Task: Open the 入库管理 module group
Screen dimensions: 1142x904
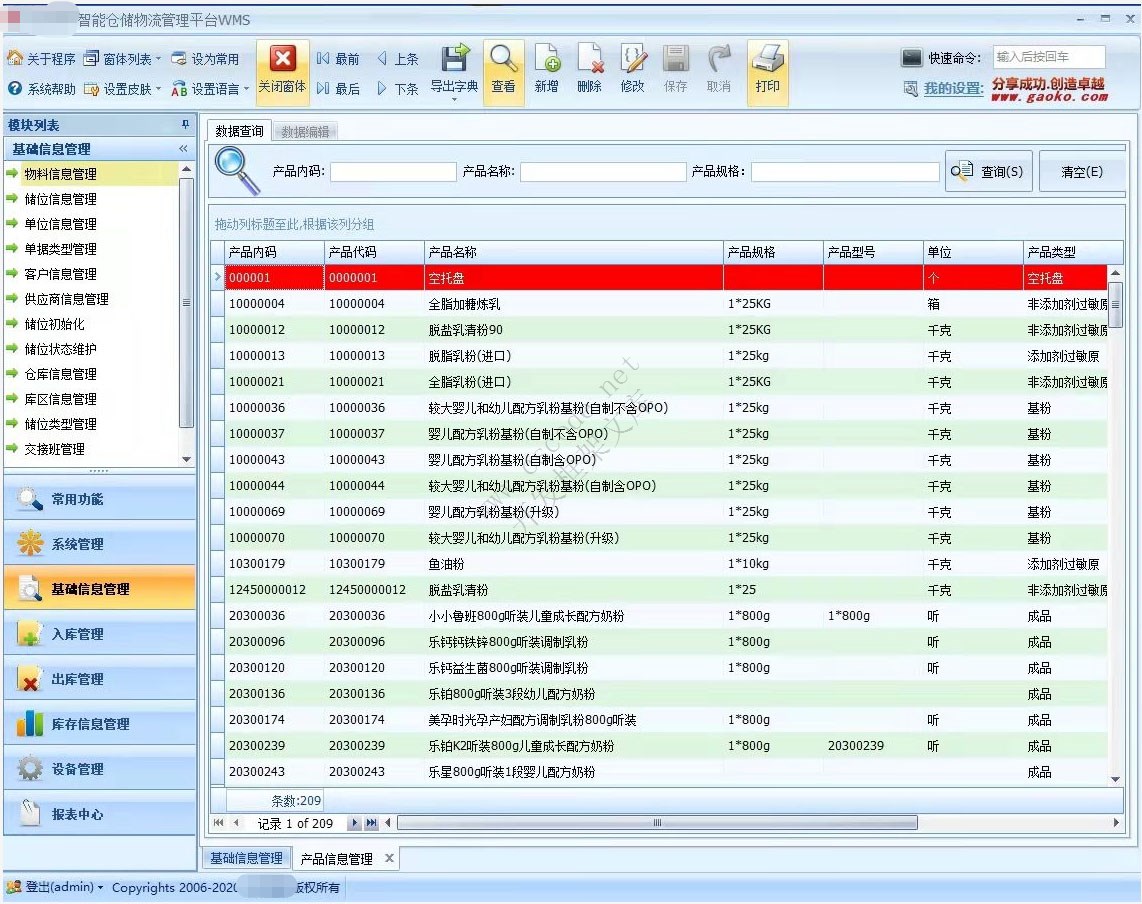Action: tap(100, 634)
